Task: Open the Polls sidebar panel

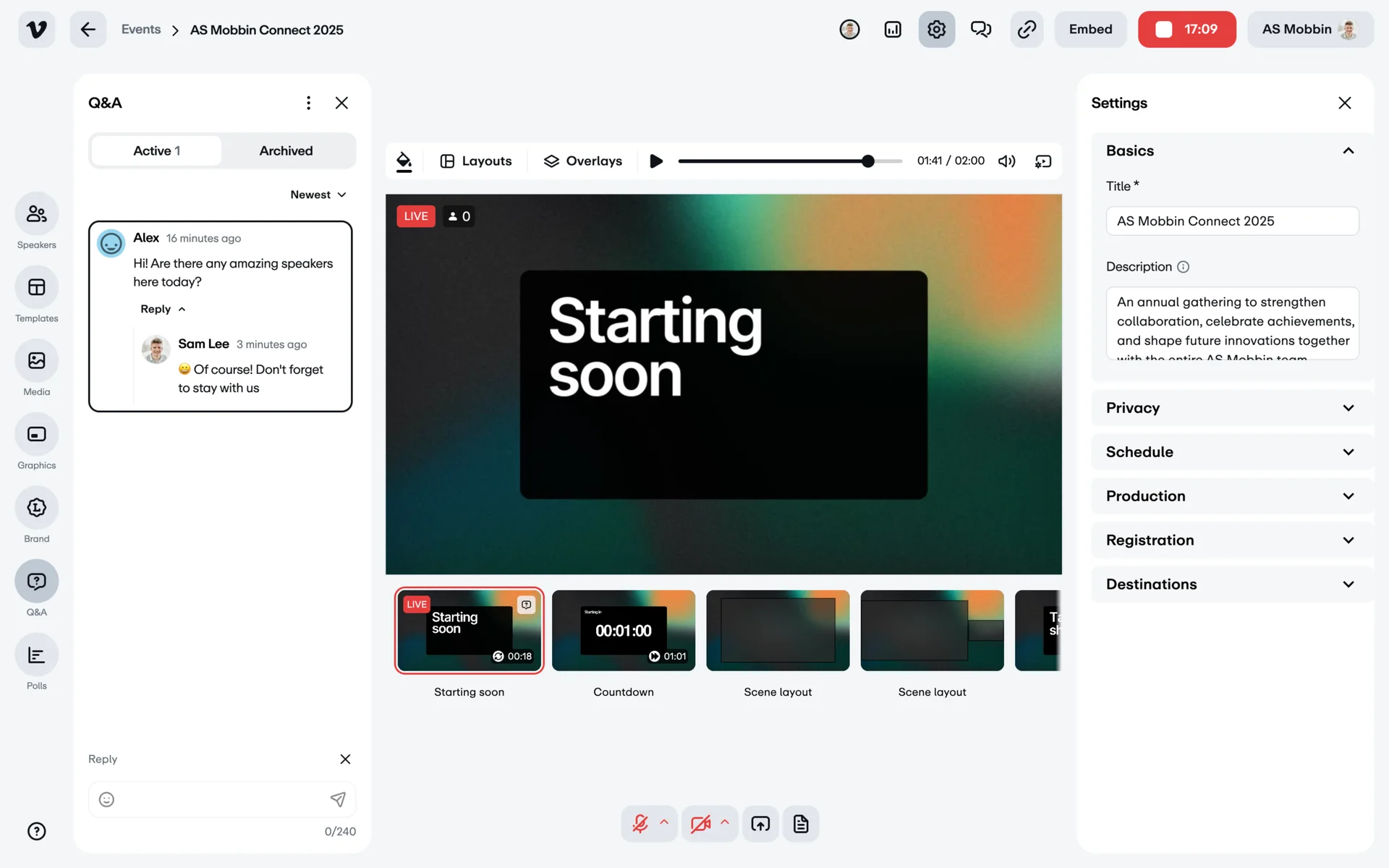Action: coord(36,655)
